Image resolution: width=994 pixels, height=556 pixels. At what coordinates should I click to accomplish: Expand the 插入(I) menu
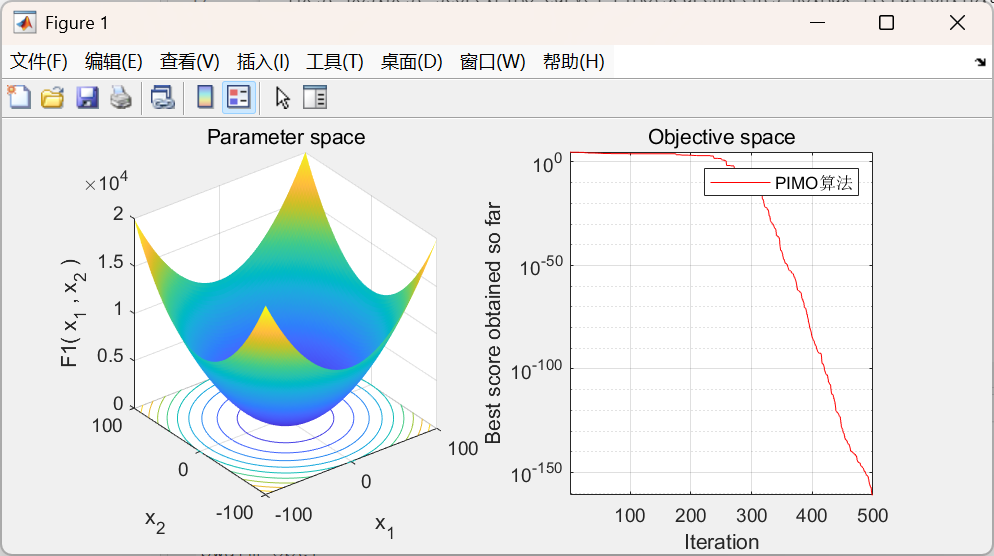point(263,61)
